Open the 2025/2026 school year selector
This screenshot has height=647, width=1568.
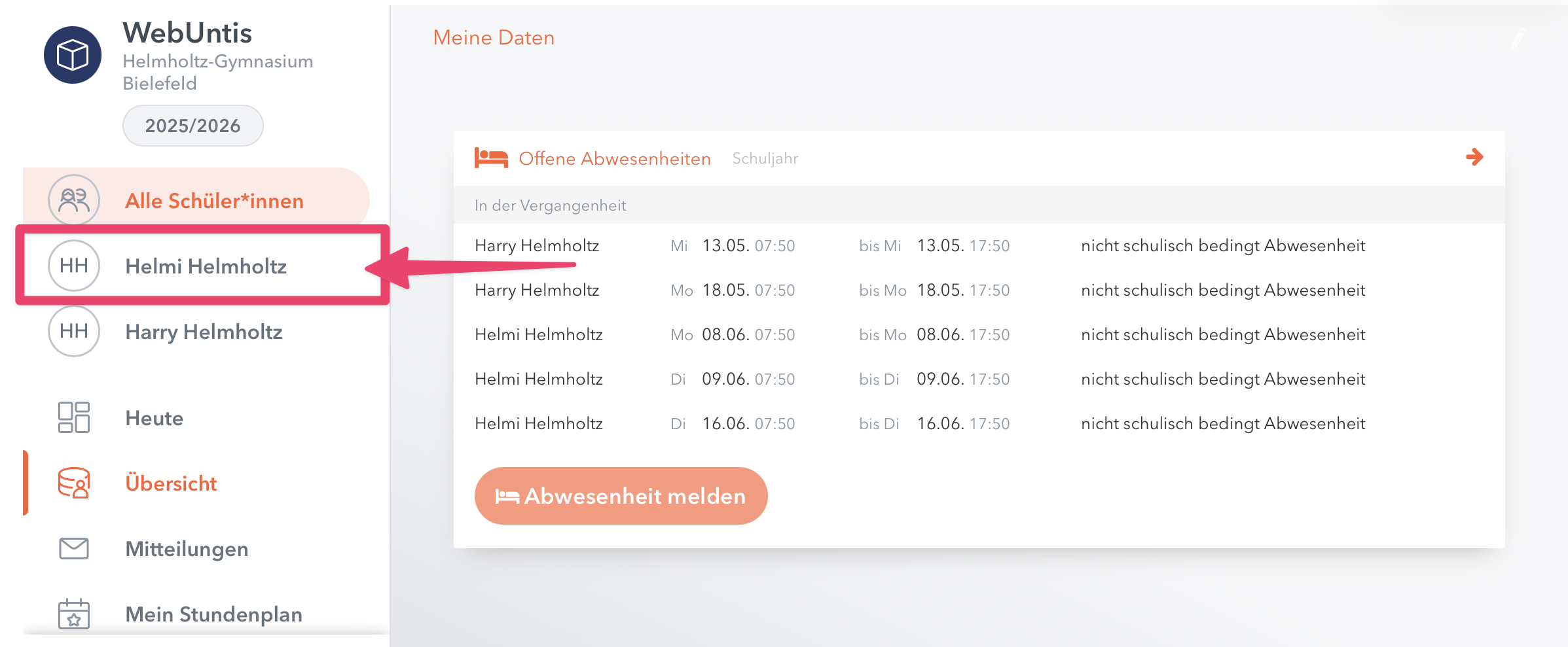tap(193, 126)
